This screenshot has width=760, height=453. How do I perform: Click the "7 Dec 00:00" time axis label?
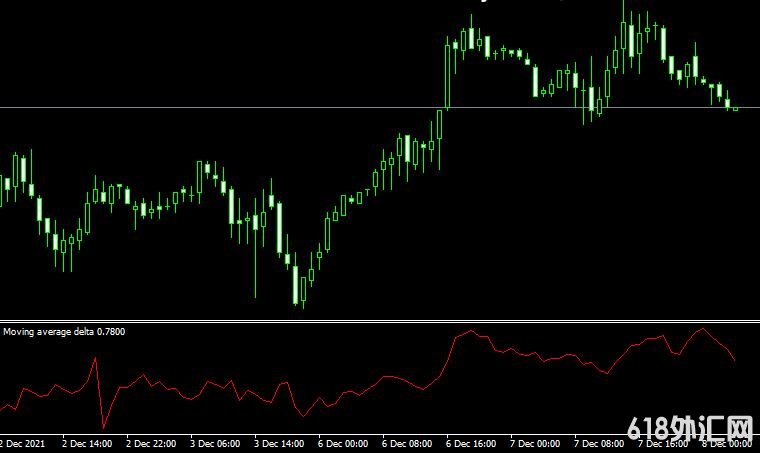pyautogui.click(x=535, y=444)
